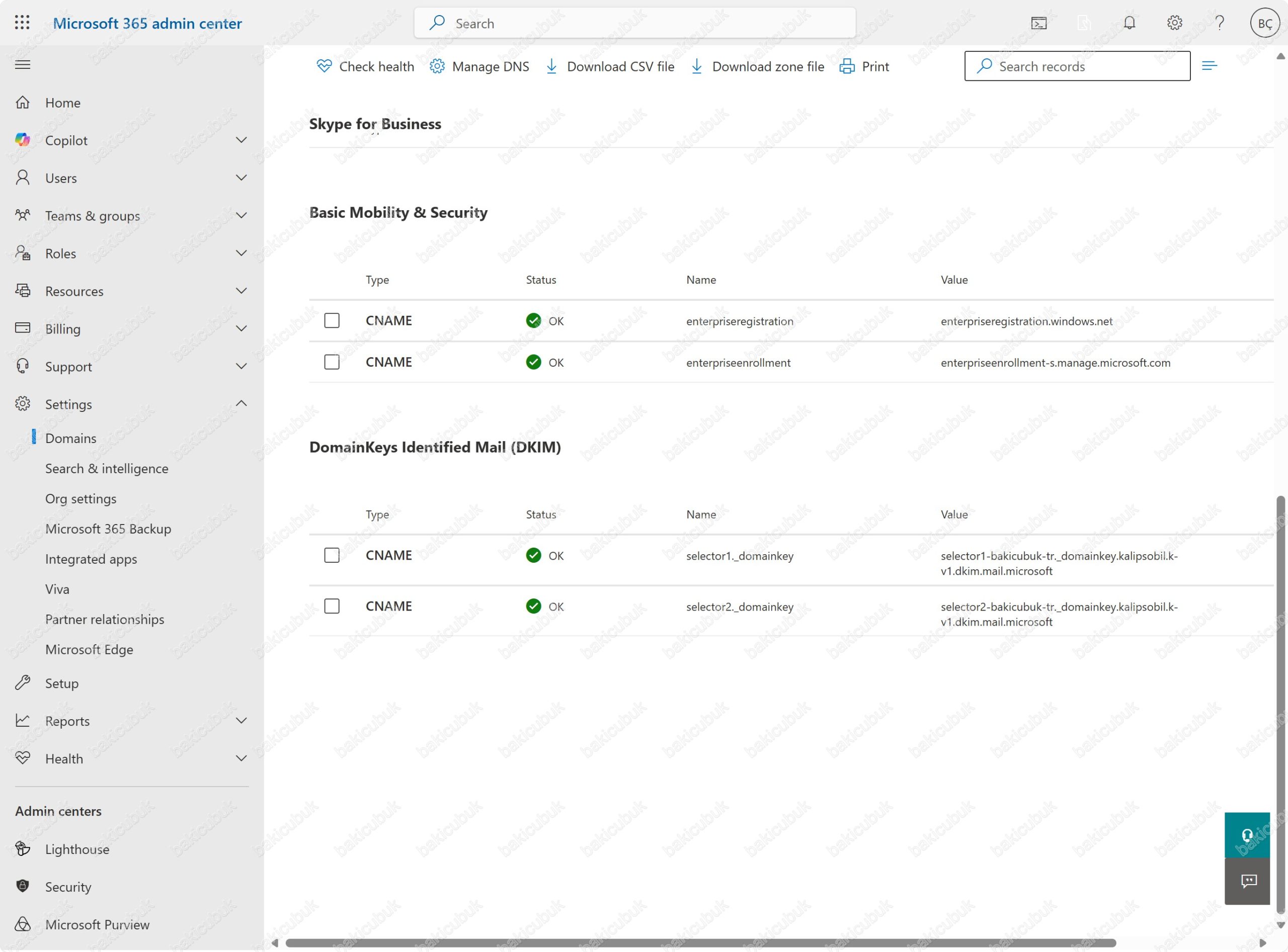Select the enterpriseenrollment CNAME record checkbox
The image size is (1288, 952).
pos(332,362)
